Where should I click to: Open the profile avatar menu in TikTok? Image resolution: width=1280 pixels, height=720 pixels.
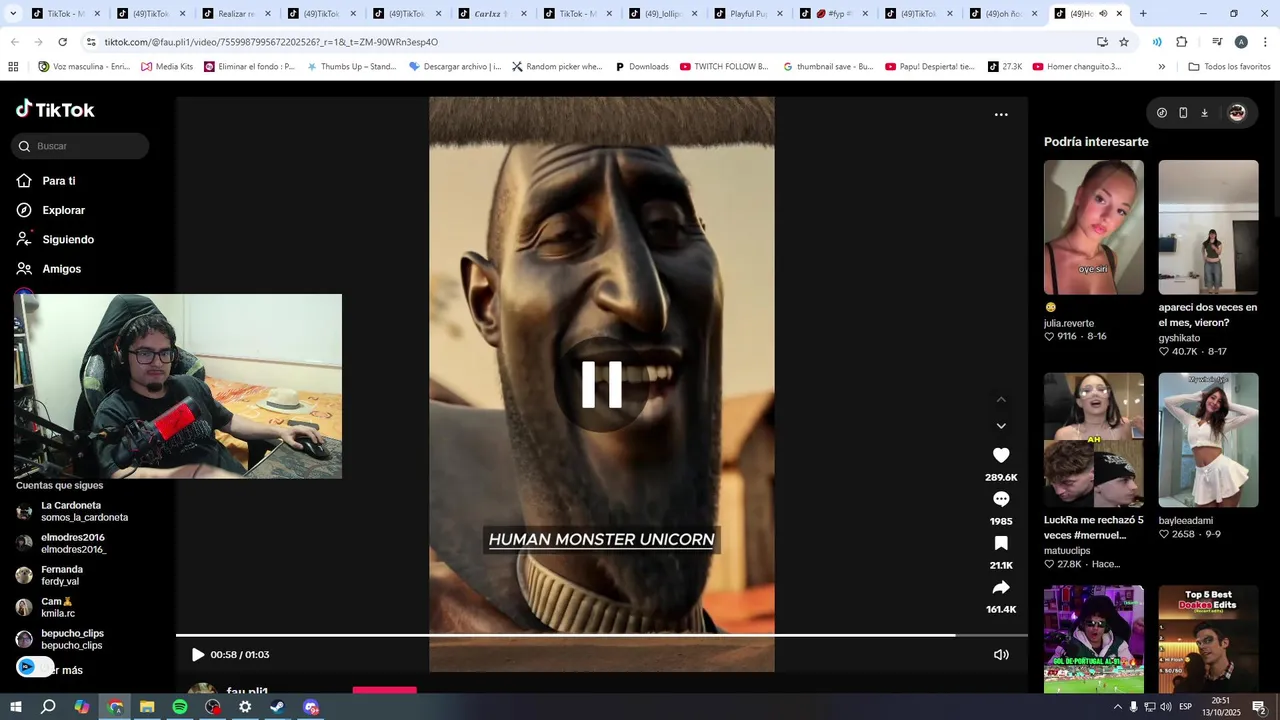tap(1237, 113)
